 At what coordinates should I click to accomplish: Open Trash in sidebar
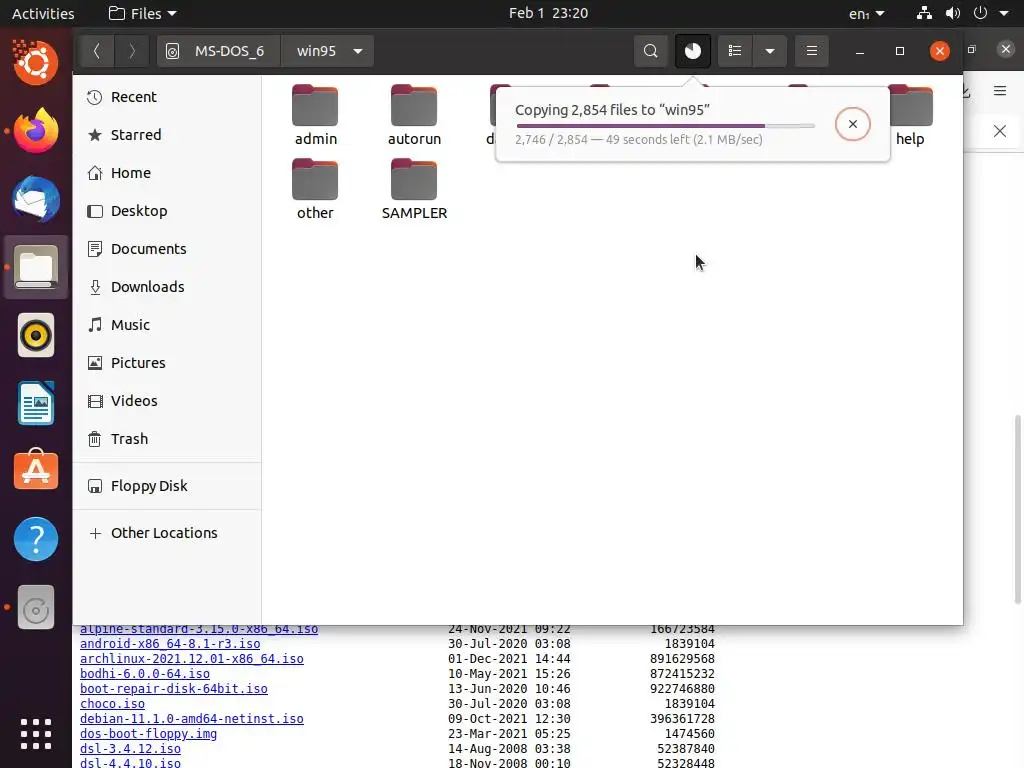click(x=167, y=439)
